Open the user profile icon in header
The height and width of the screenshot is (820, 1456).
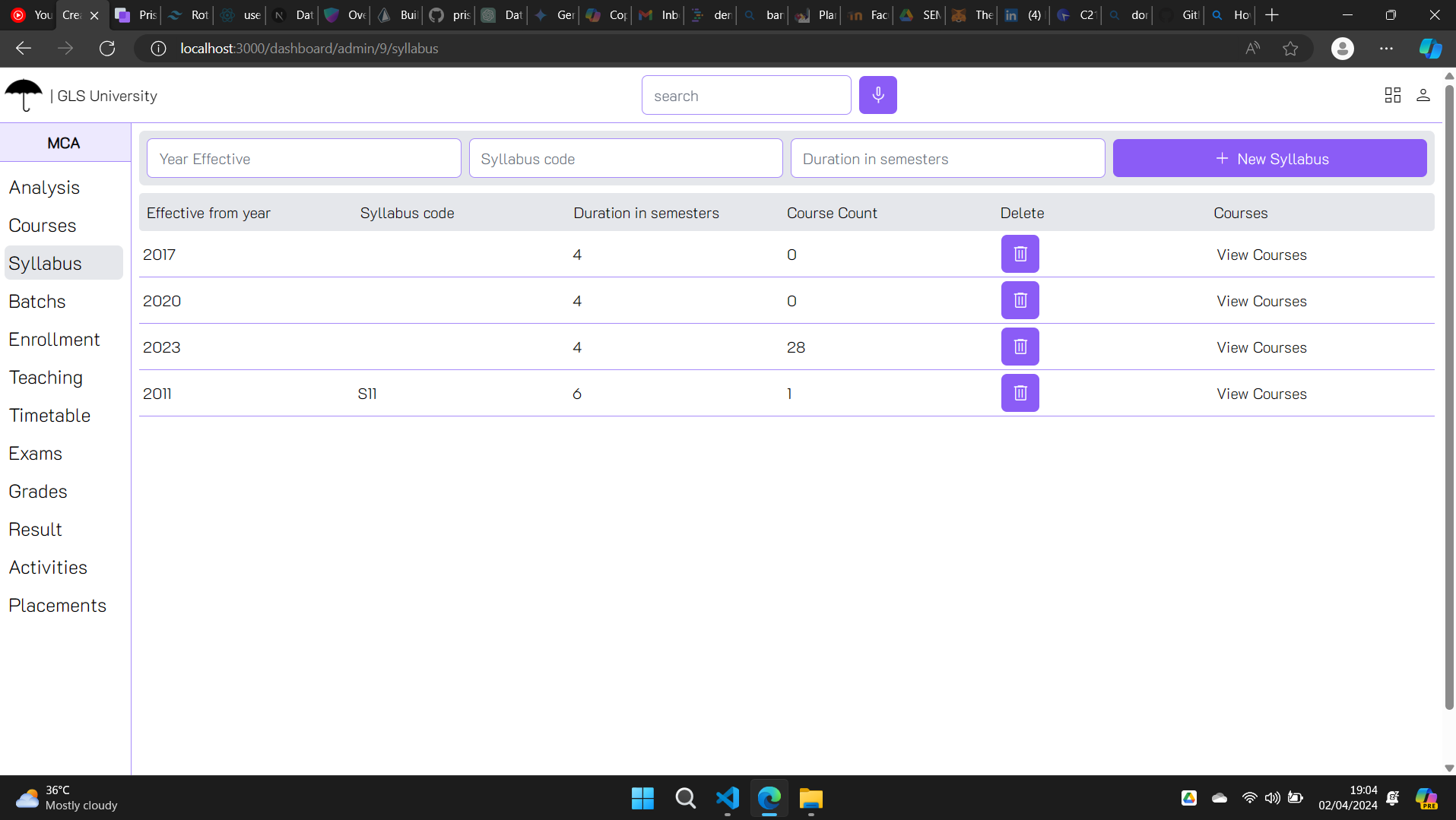tap(1423, 95)
